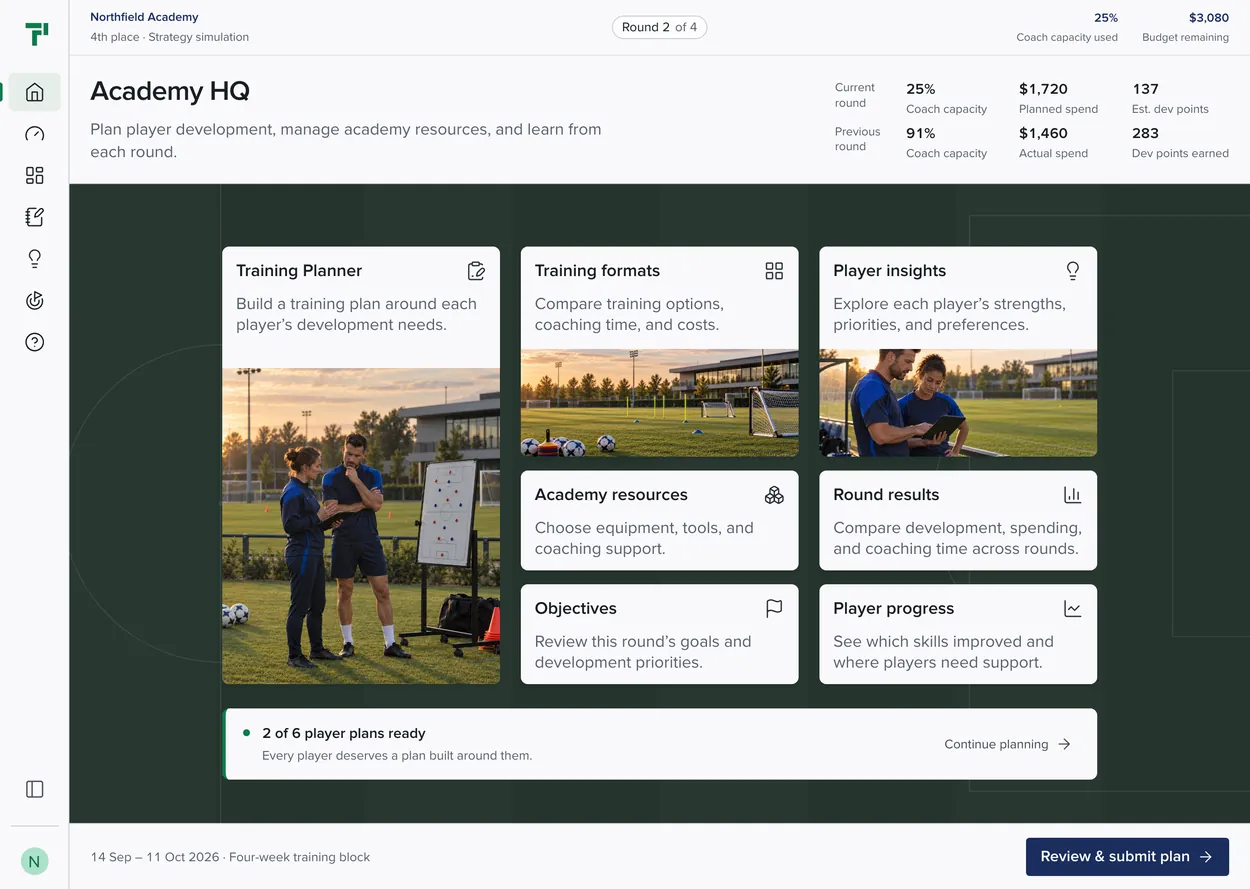Click lightbulb icon on Player insights card
The image size is (1250, 889).
[x=1073, y=271]
